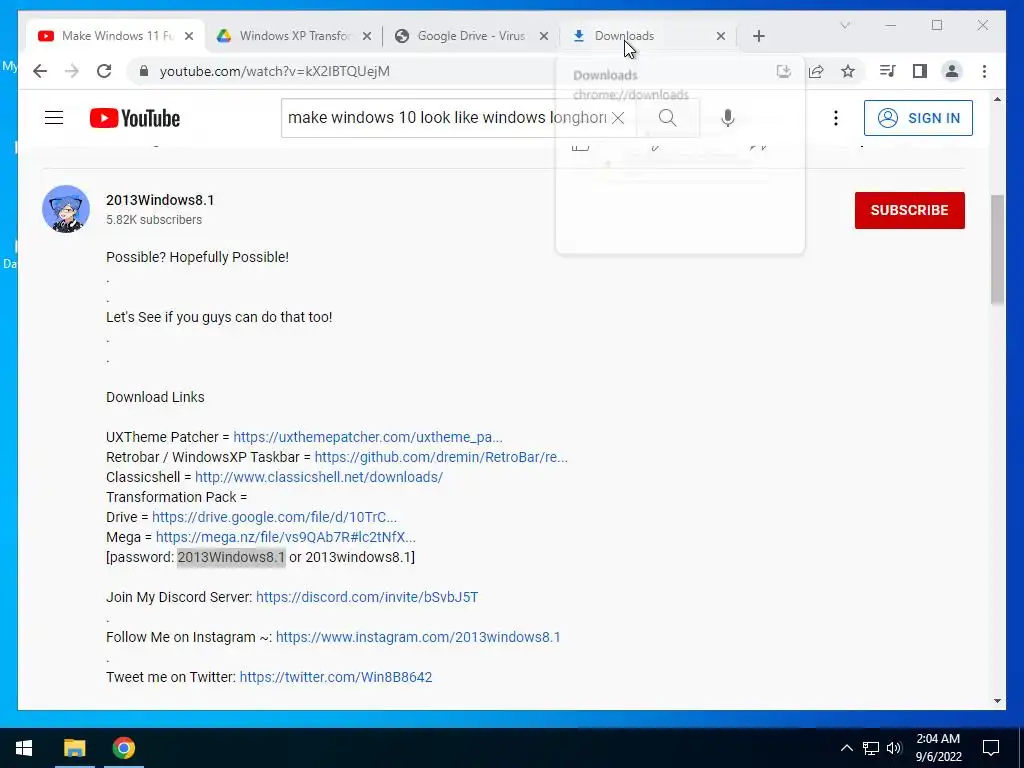Click the install app icon in address bar
This screenshot has height=768, width=1024.
pyautogui.click(x=784, y=71)
